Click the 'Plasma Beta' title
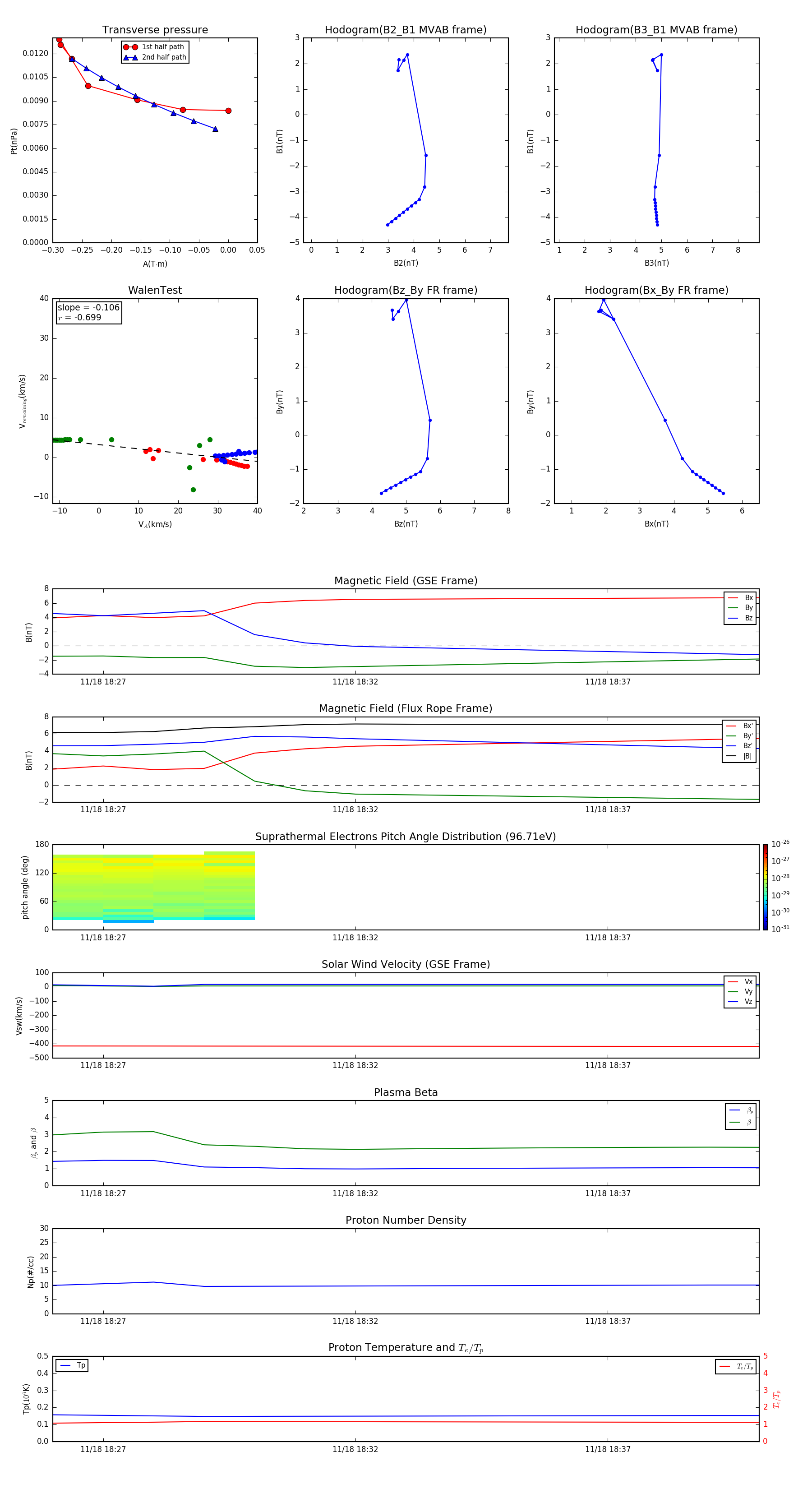This screenshot has width=812, height=1489. pos(406,1093)
